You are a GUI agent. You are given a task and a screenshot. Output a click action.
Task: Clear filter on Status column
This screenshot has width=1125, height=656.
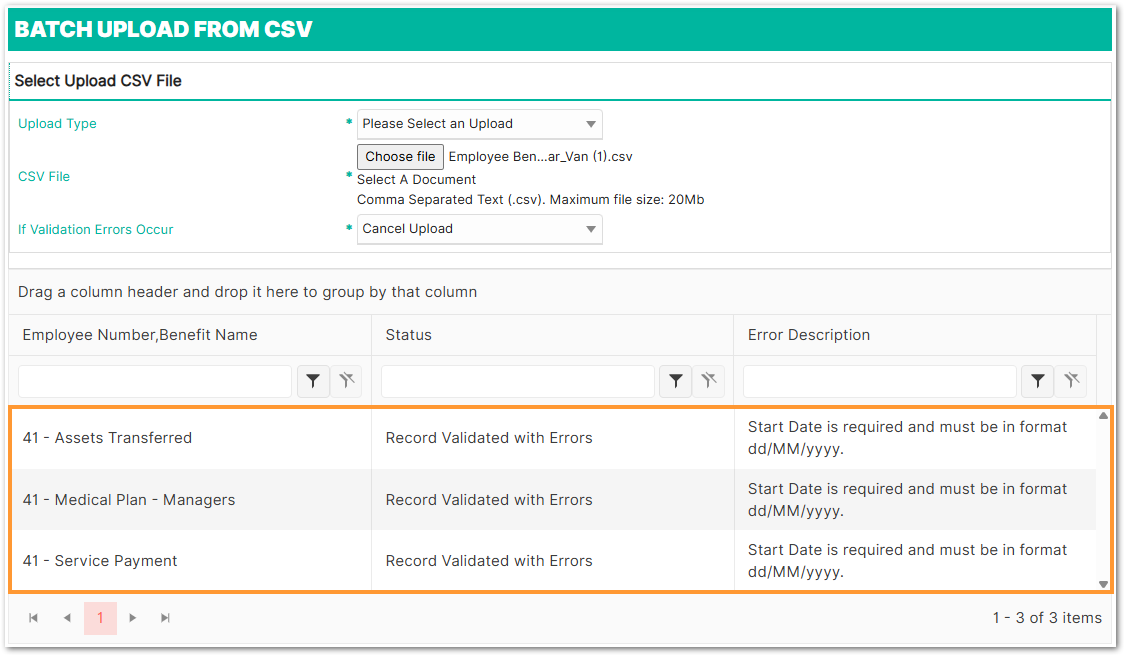(x=709, y=381)
